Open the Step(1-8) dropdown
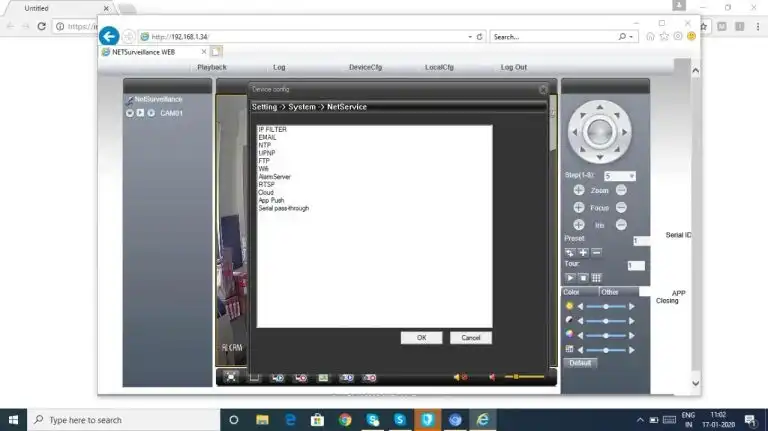Viewport: 768px width, 431px height. click(x=631, y=176)
